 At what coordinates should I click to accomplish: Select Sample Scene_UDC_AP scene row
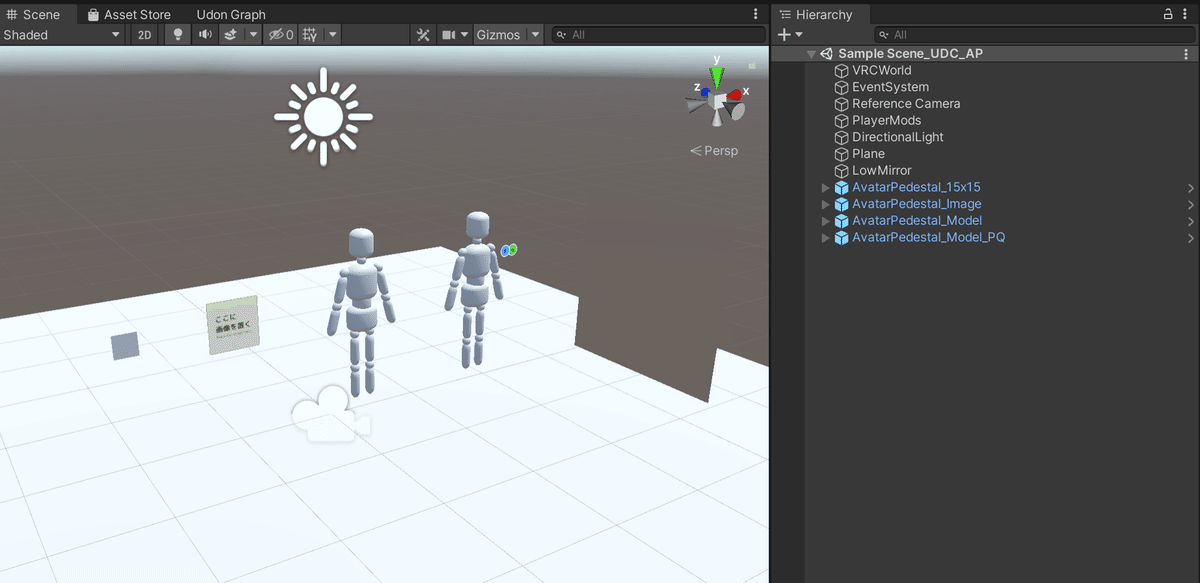tap(985, 54)
